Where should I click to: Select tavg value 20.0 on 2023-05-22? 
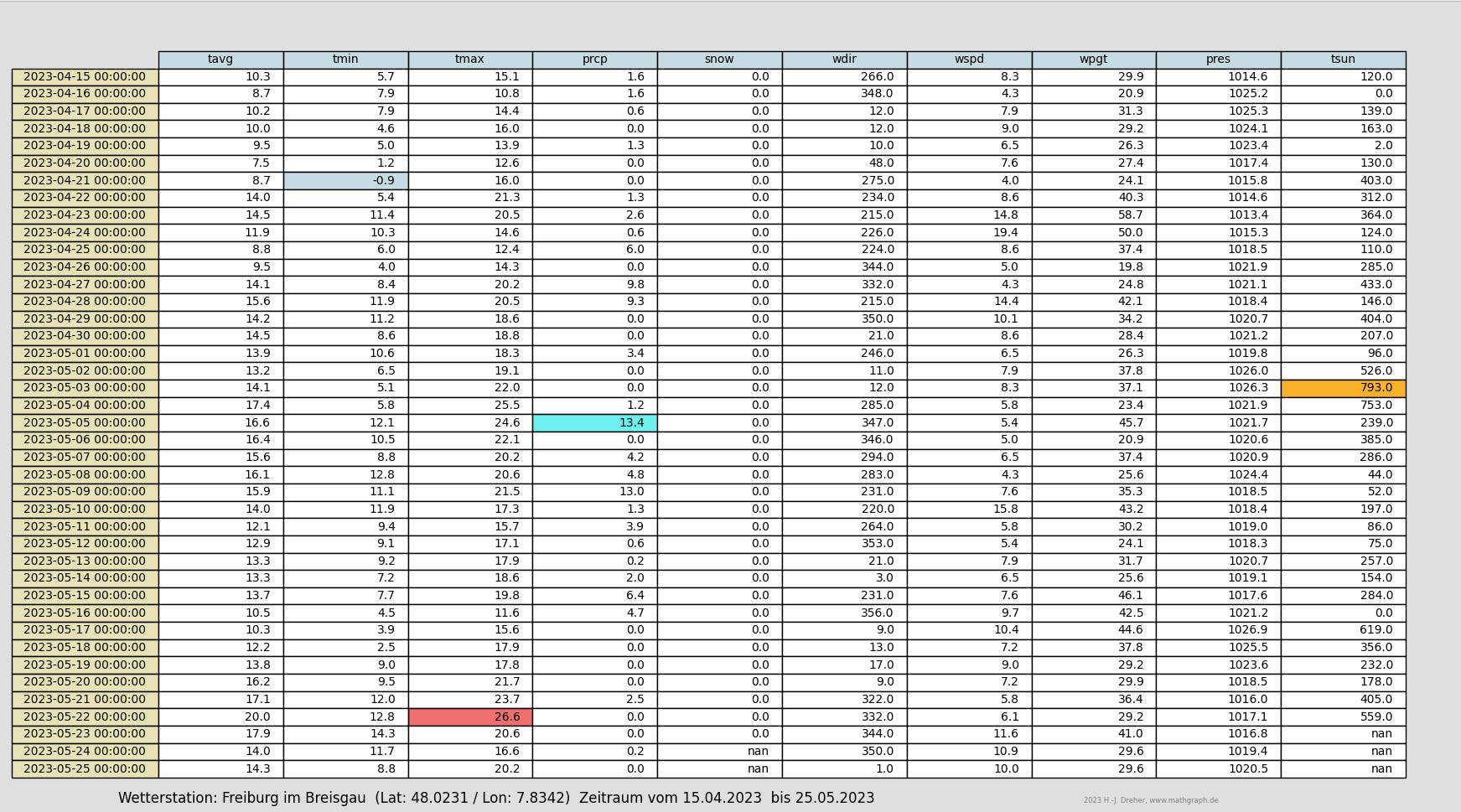(x=220, y=716)
